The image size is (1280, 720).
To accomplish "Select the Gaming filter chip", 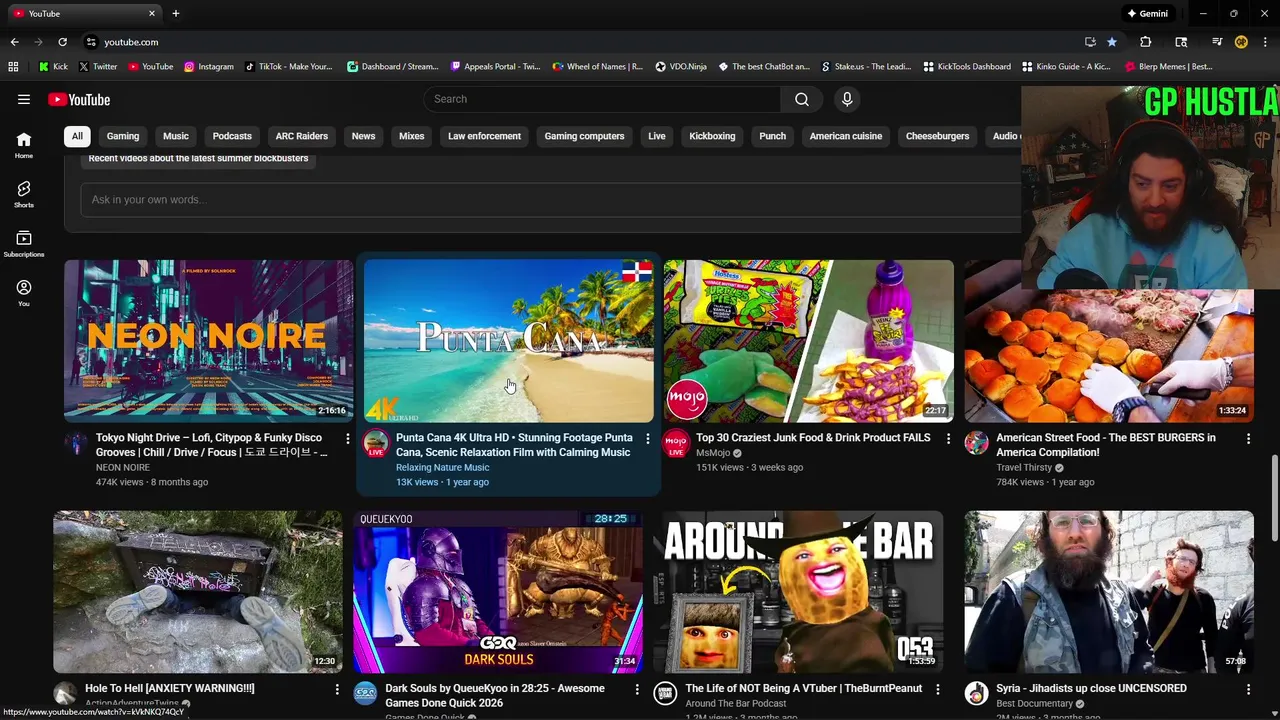I will 123,136.
